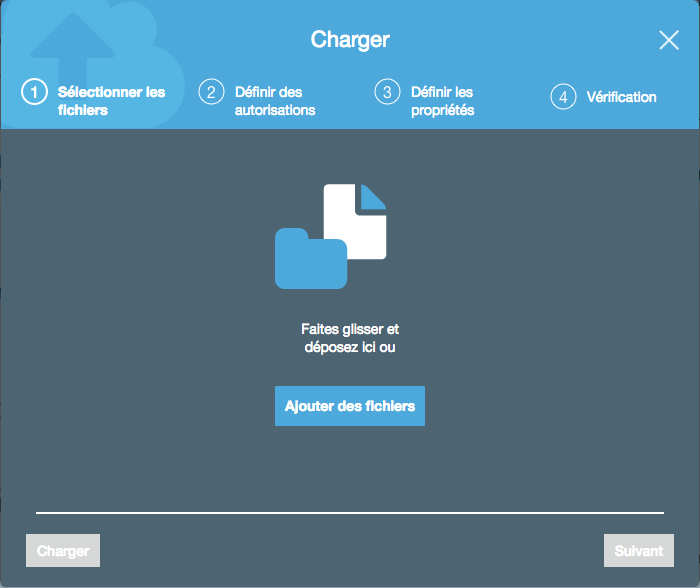
Task: Click the step 1 number circle
Action: [x=34, y=93]
